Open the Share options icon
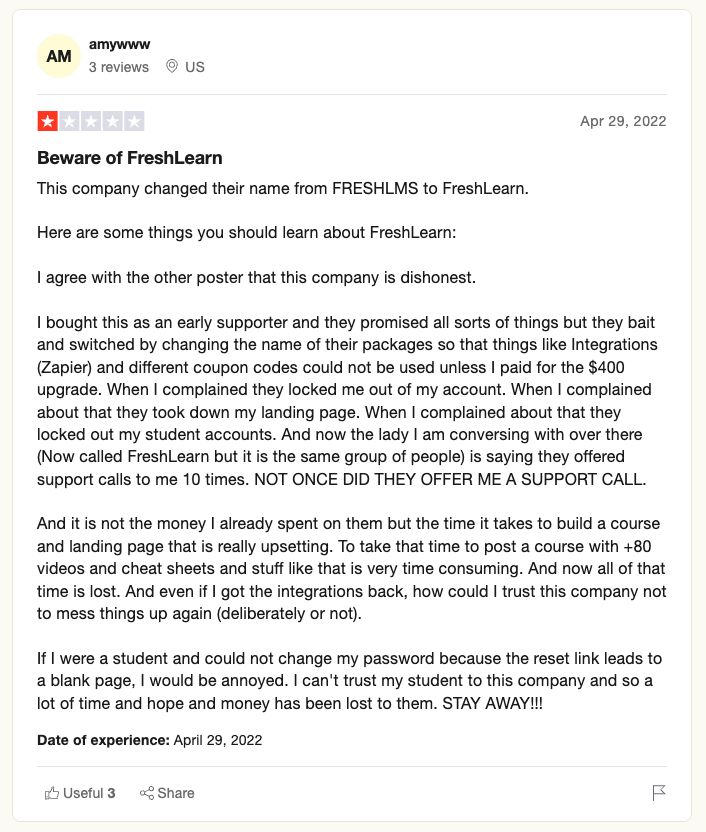 pyautogui.click(x=147, y=792)
